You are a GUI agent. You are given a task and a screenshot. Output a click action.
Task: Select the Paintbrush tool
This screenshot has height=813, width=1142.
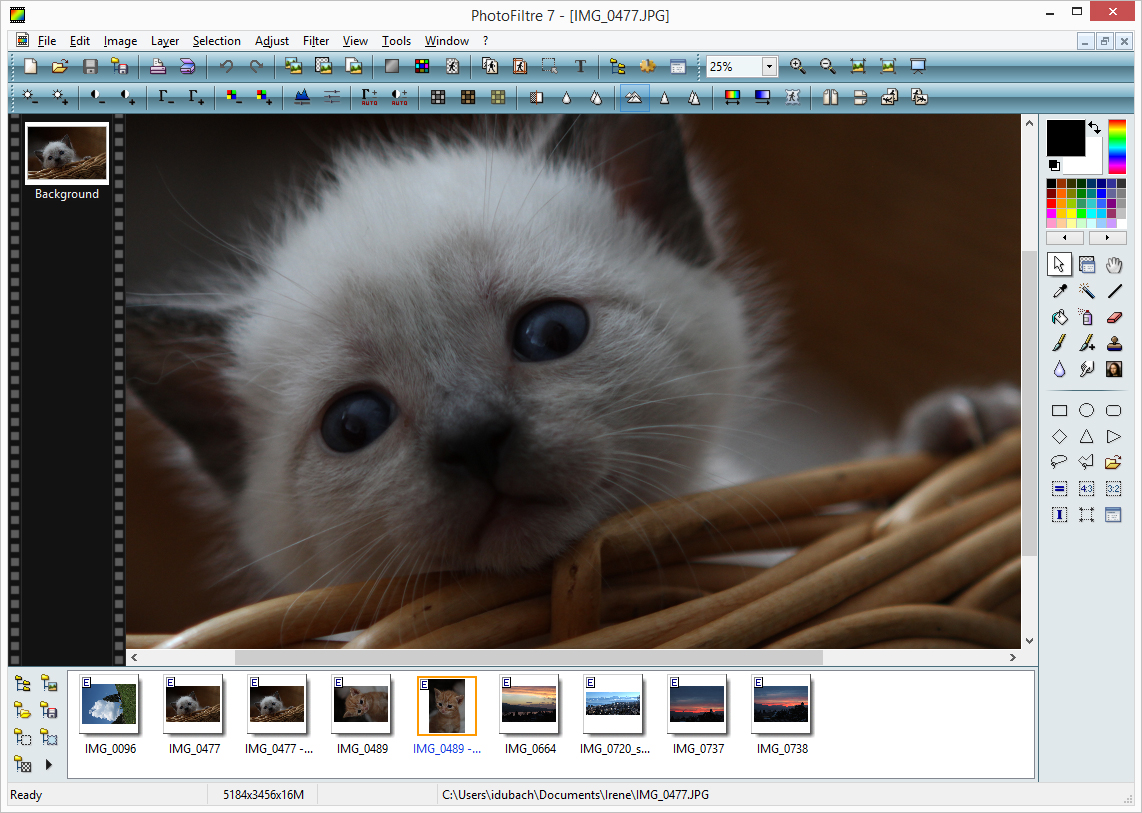[x=1060, y=343]
